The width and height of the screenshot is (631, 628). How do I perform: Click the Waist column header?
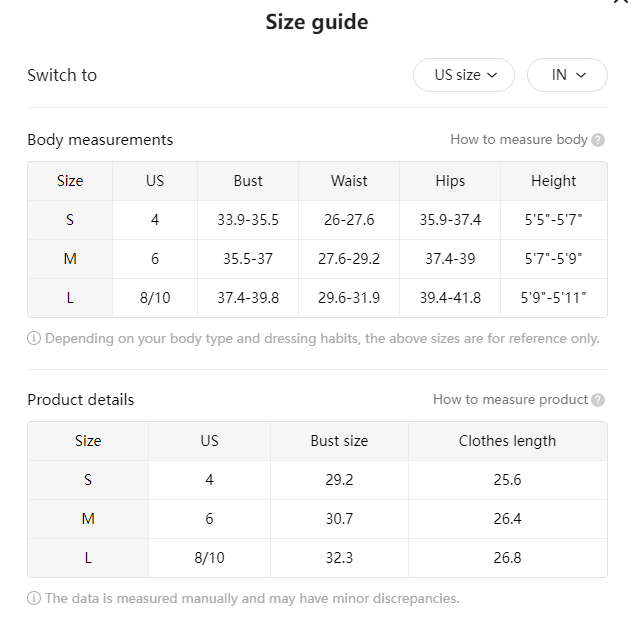click(x=349, y=181)
